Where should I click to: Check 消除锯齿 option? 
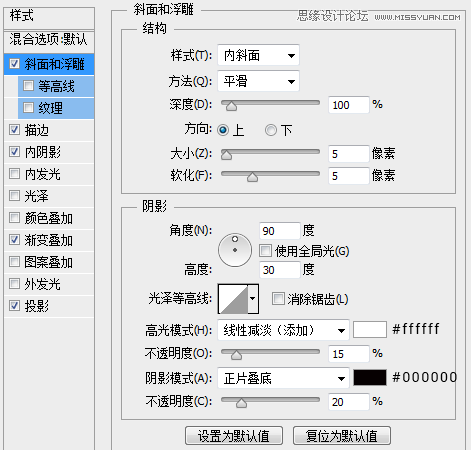coord(278,298)
